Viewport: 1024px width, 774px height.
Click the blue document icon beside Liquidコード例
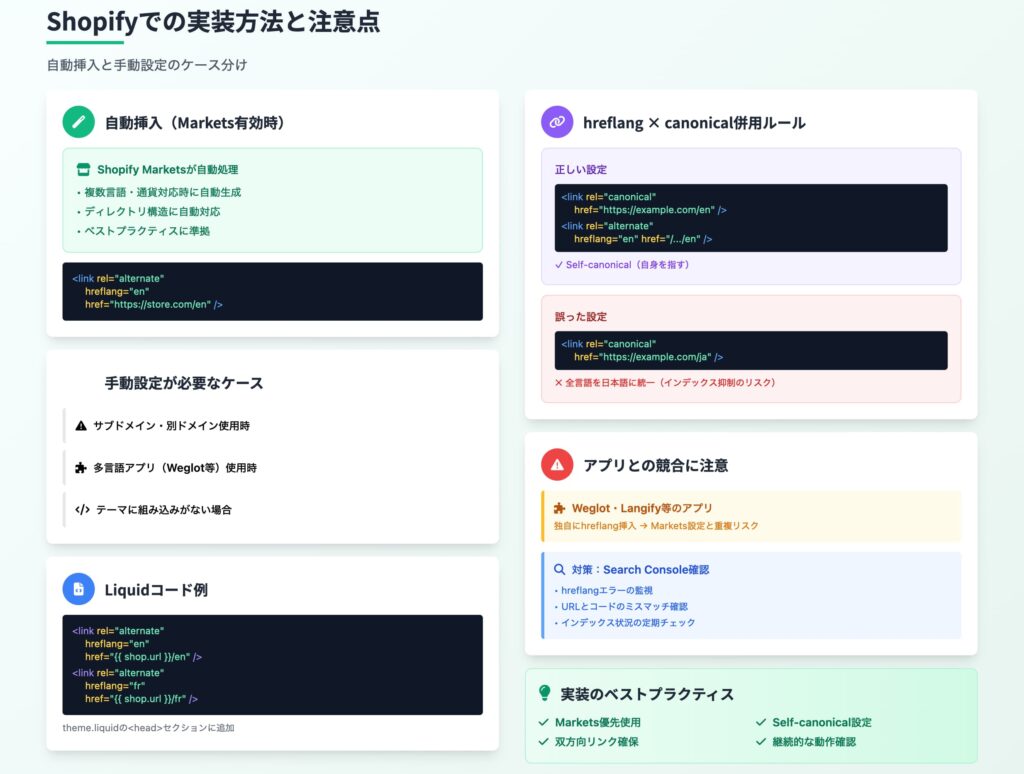[78, 589]
